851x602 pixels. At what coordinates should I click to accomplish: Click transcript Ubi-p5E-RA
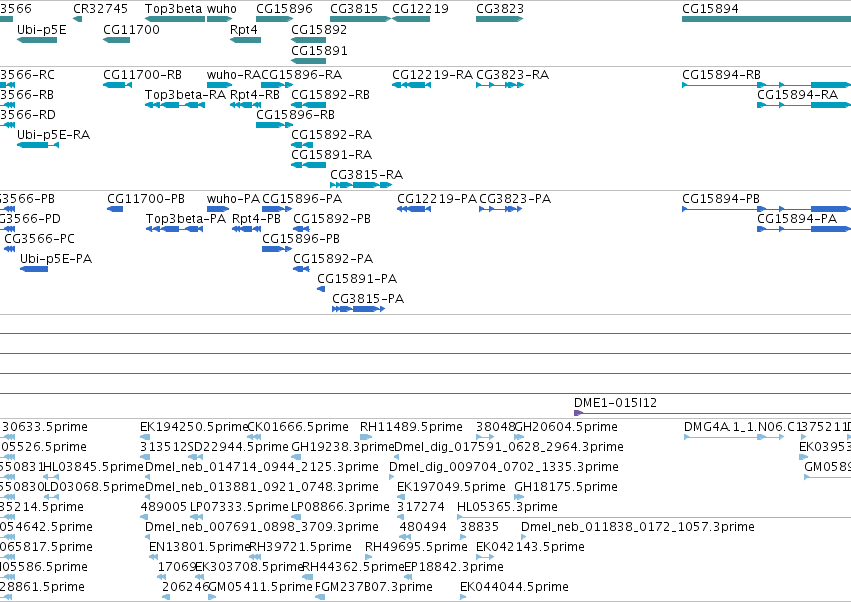[37, 145]
